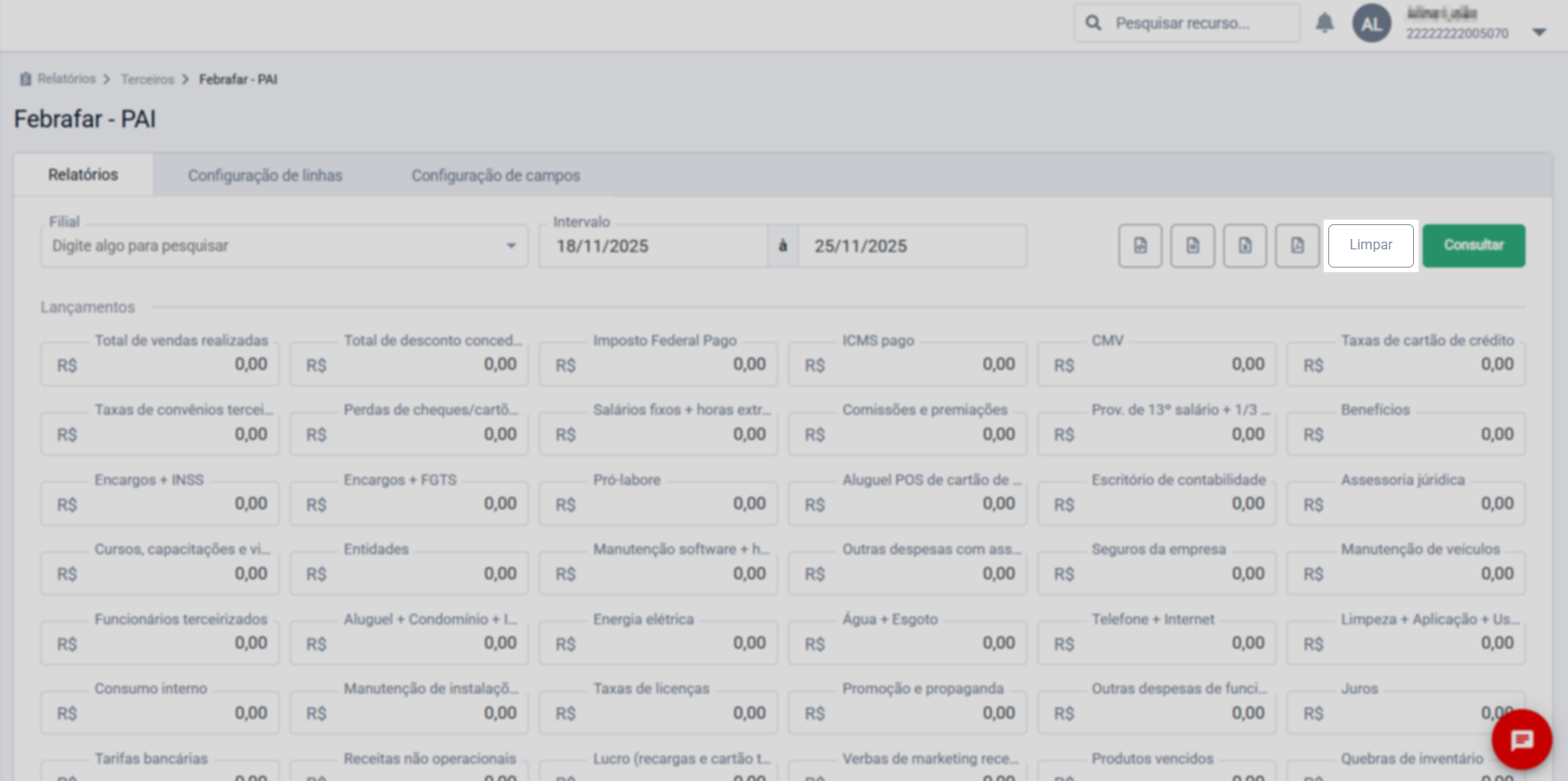
Task: Click the Energia elétrica field
Action: coord(659,643)
